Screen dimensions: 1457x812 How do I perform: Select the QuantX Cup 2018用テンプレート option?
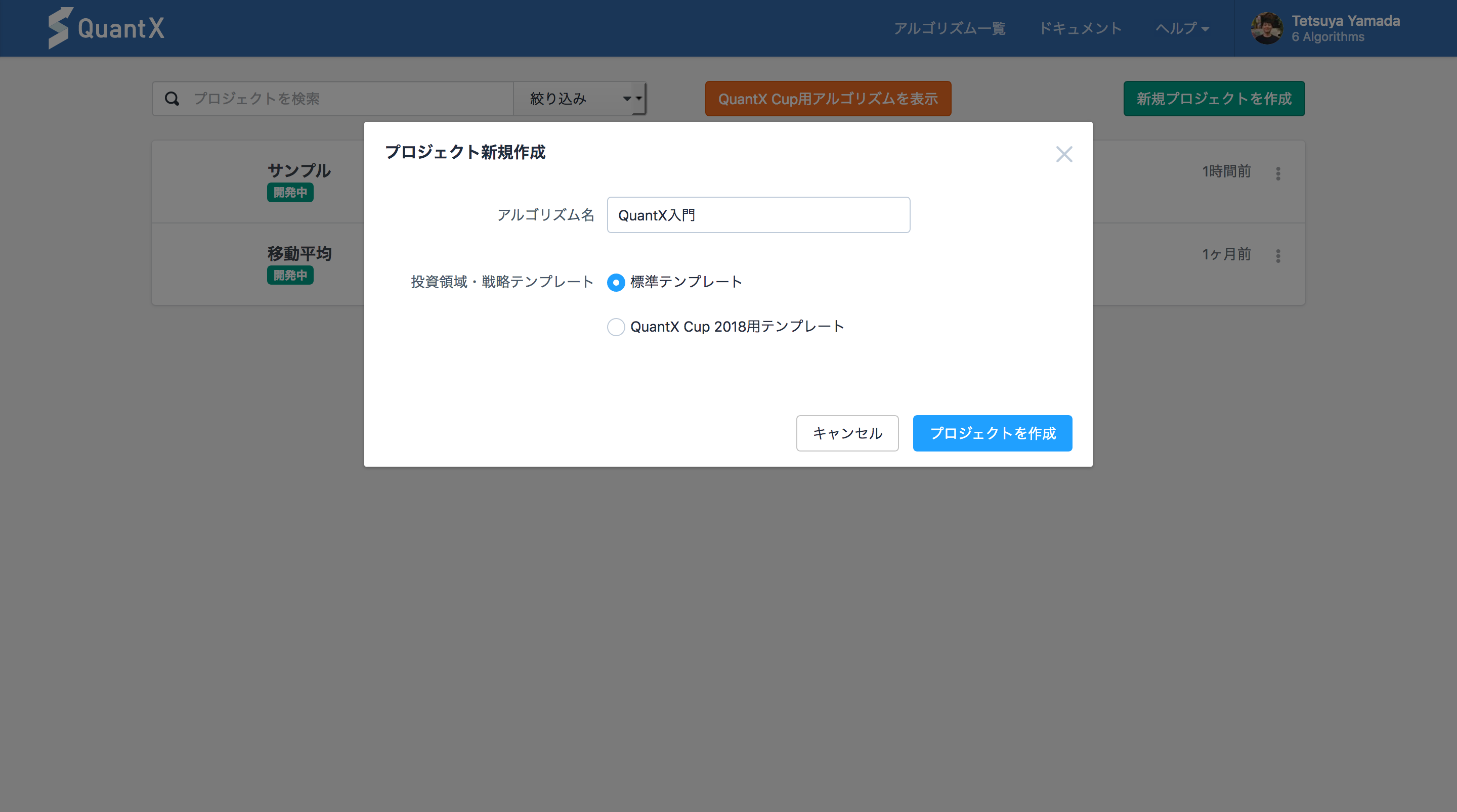point(616,327)
